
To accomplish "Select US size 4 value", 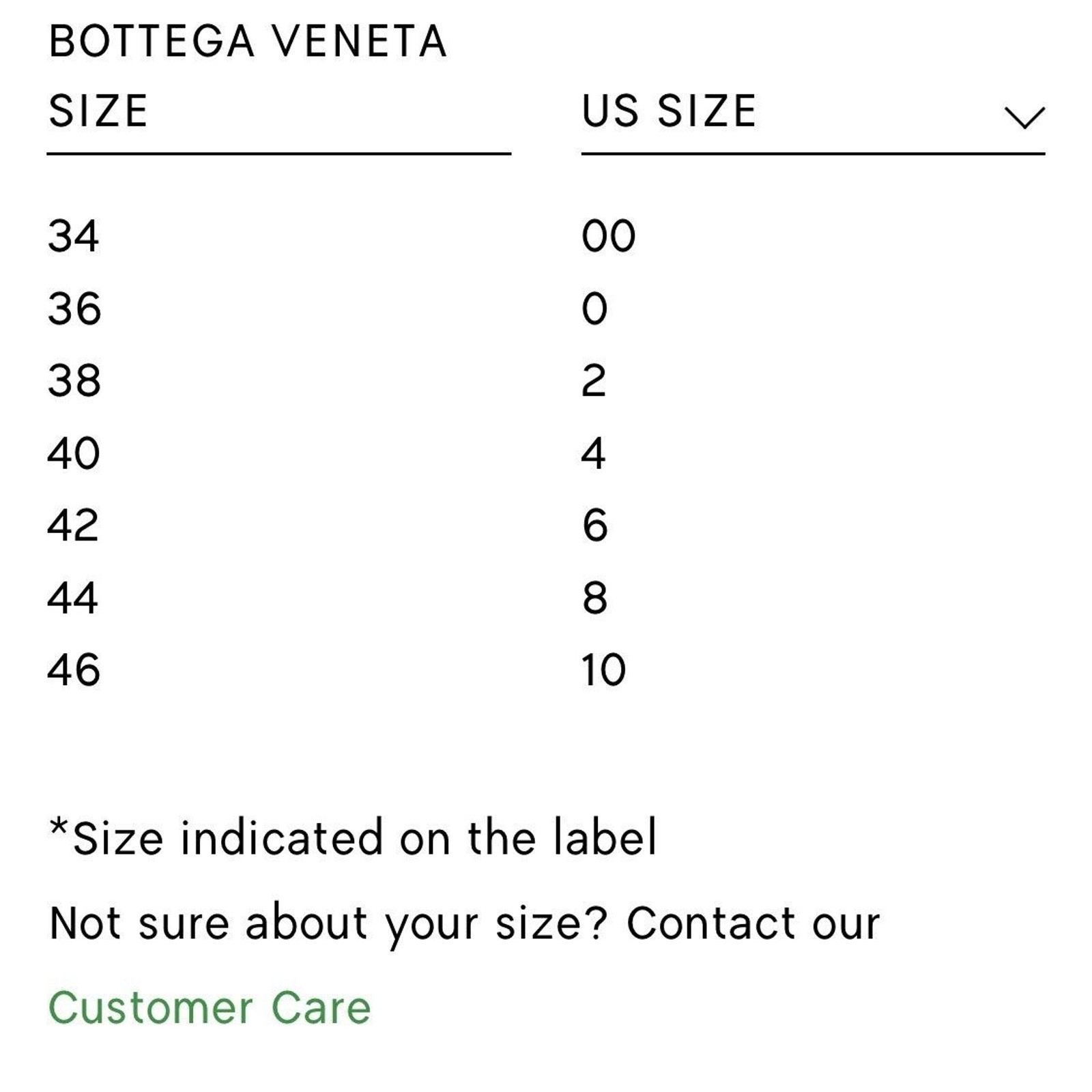I will [594, 453].
